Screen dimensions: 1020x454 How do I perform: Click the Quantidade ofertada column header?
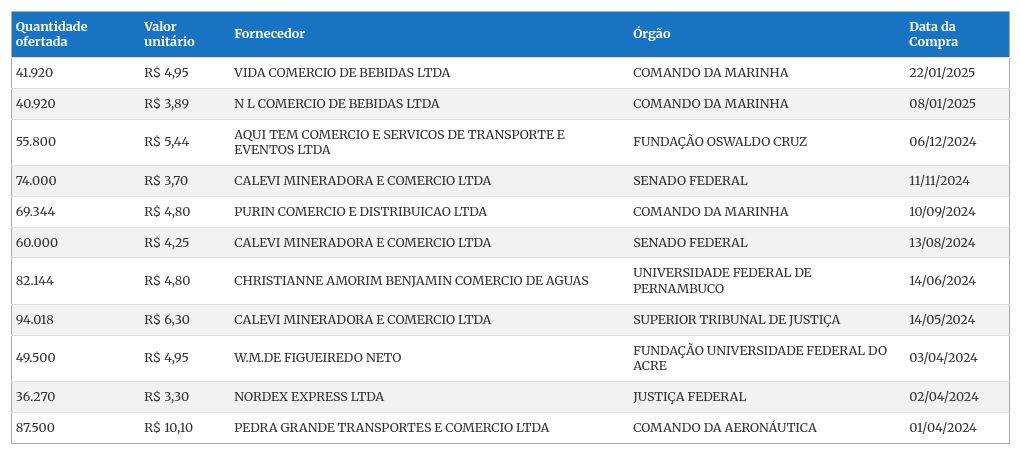pos(51,34)
